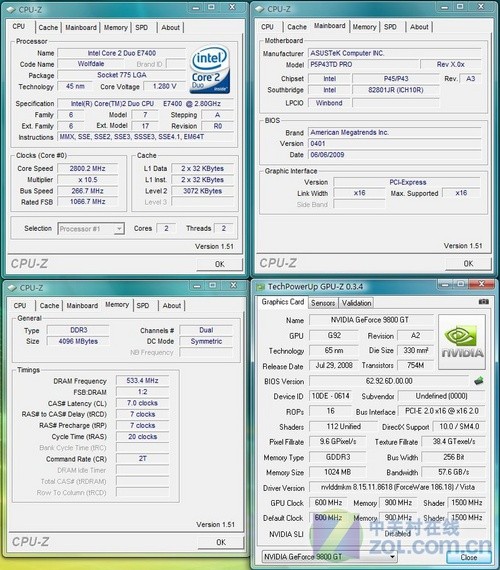Close the GPU-Z window with red X

click(481, 284)
